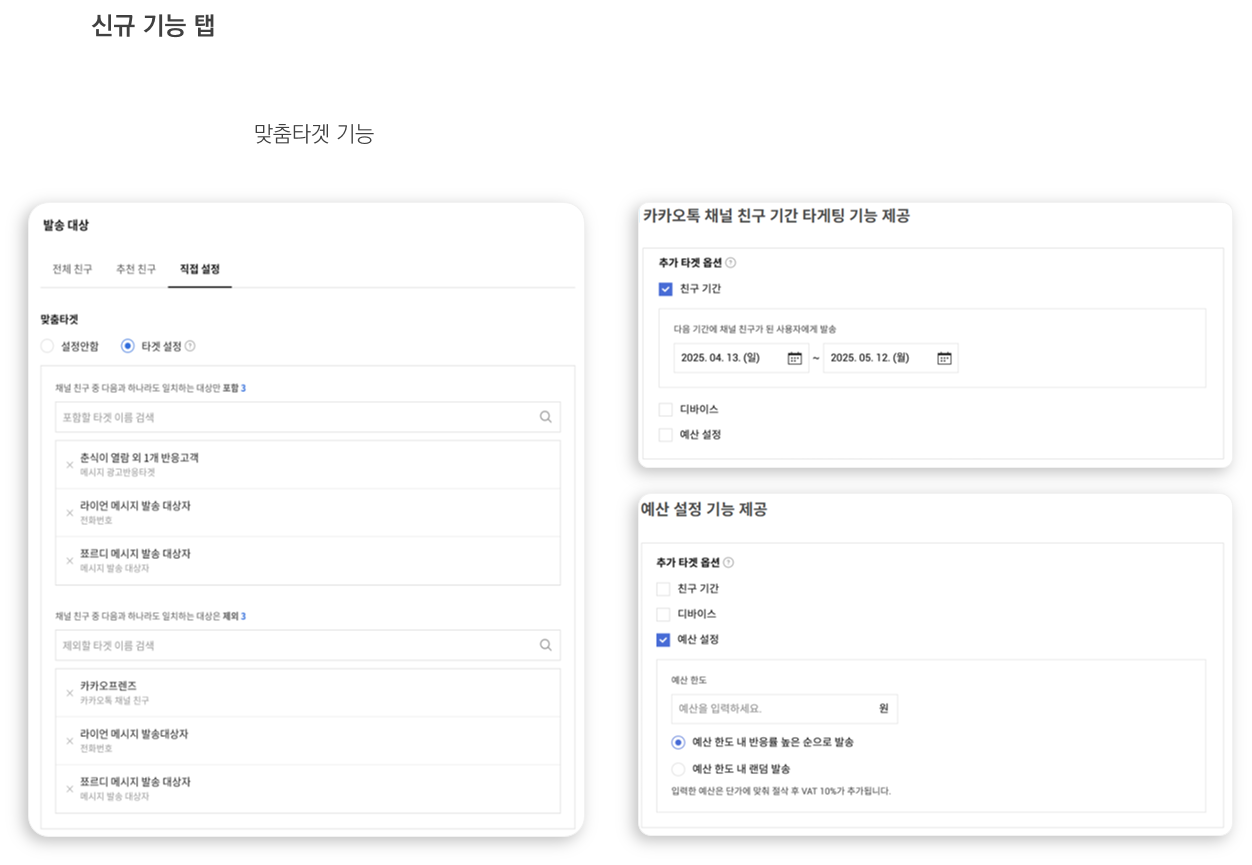The height and width of the screenshot is (865, 1252).
Task: Click the search icon in the 제외할 타겟 field
Action: (x=545, y=645)
